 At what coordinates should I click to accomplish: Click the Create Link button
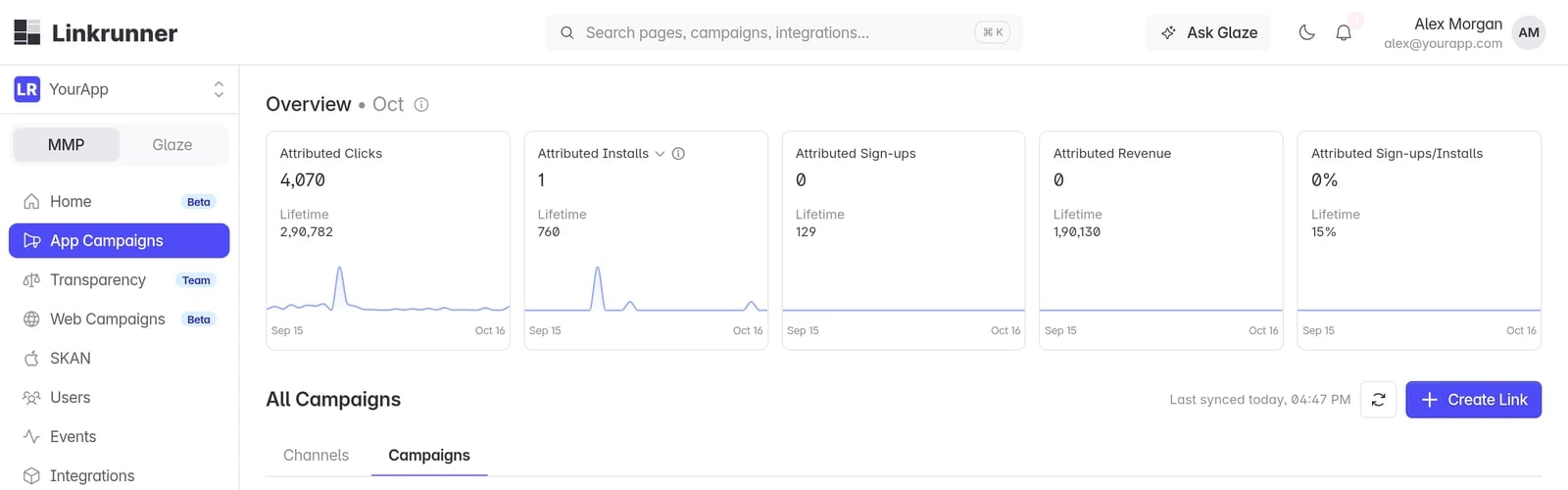point(1473,400)
